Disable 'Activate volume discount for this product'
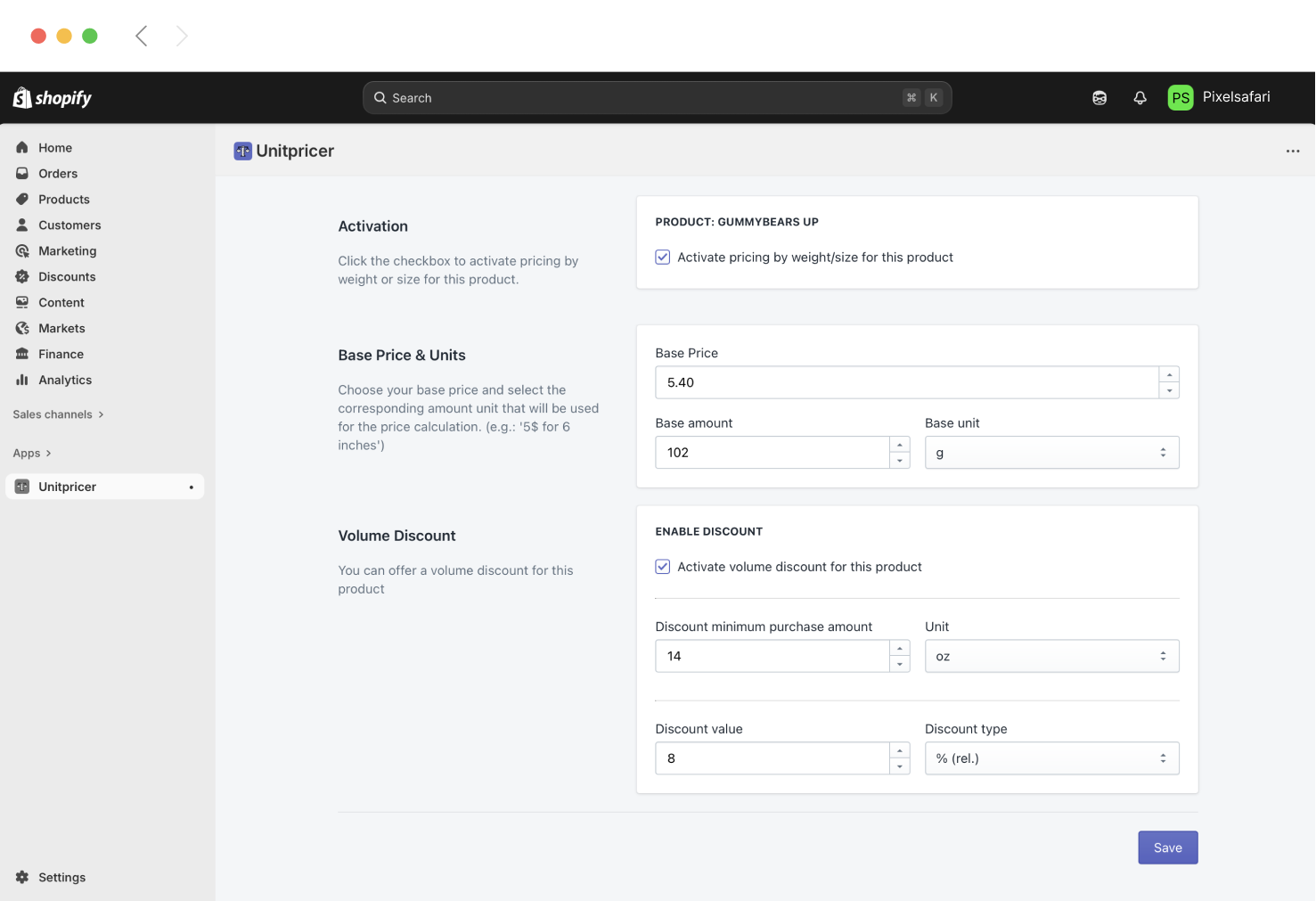Viewport: 1316px width, 901px height. 662,566
